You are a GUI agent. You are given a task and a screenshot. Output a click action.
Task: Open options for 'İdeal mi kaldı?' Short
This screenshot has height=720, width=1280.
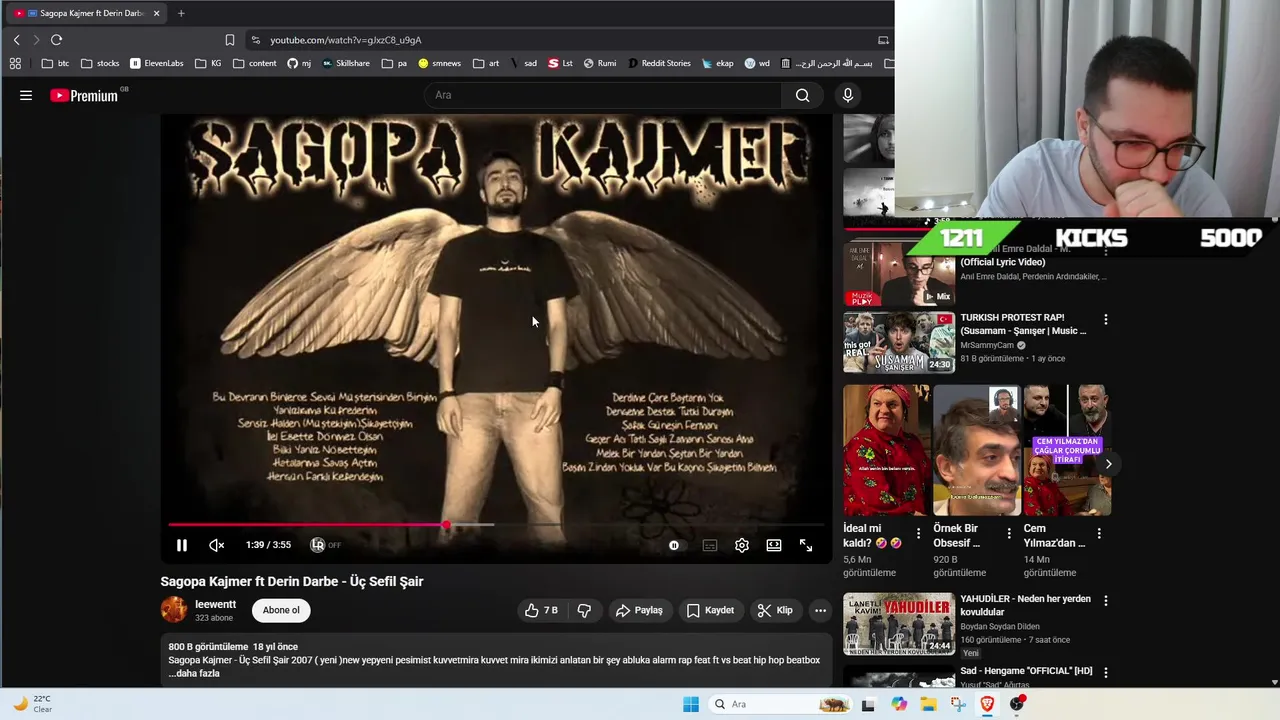(919, 533)
